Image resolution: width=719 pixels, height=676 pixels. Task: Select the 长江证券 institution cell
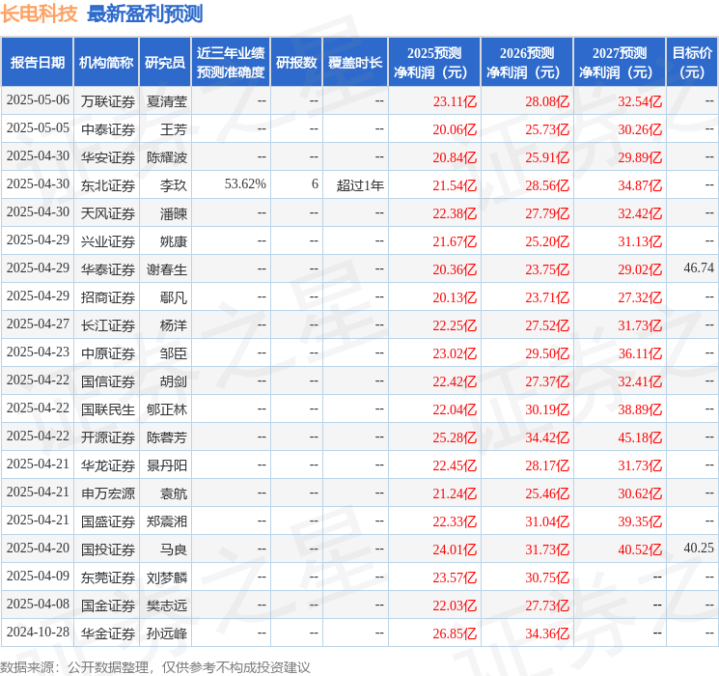click(108, 325)
